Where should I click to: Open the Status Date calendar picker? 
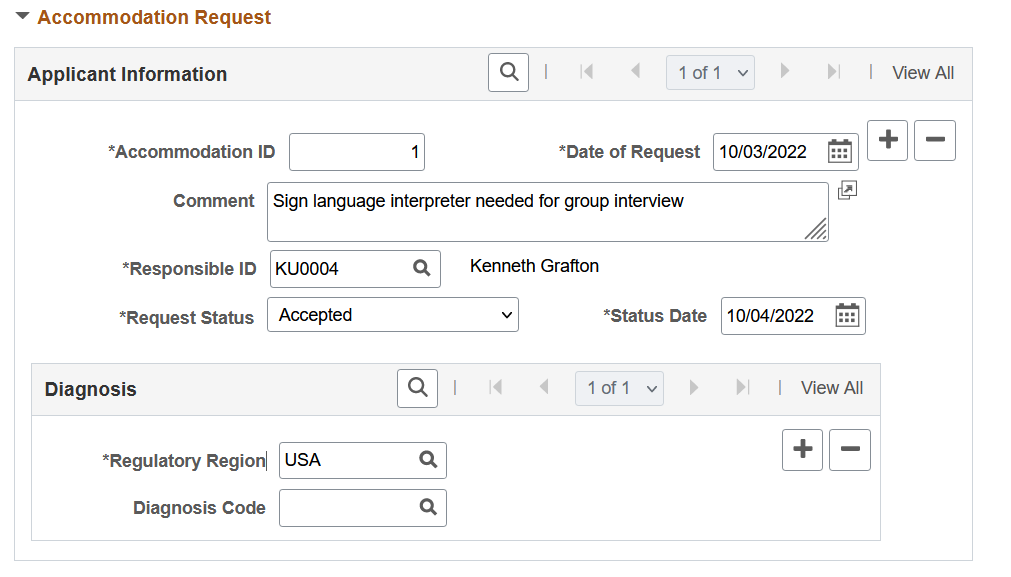point(847,316)
